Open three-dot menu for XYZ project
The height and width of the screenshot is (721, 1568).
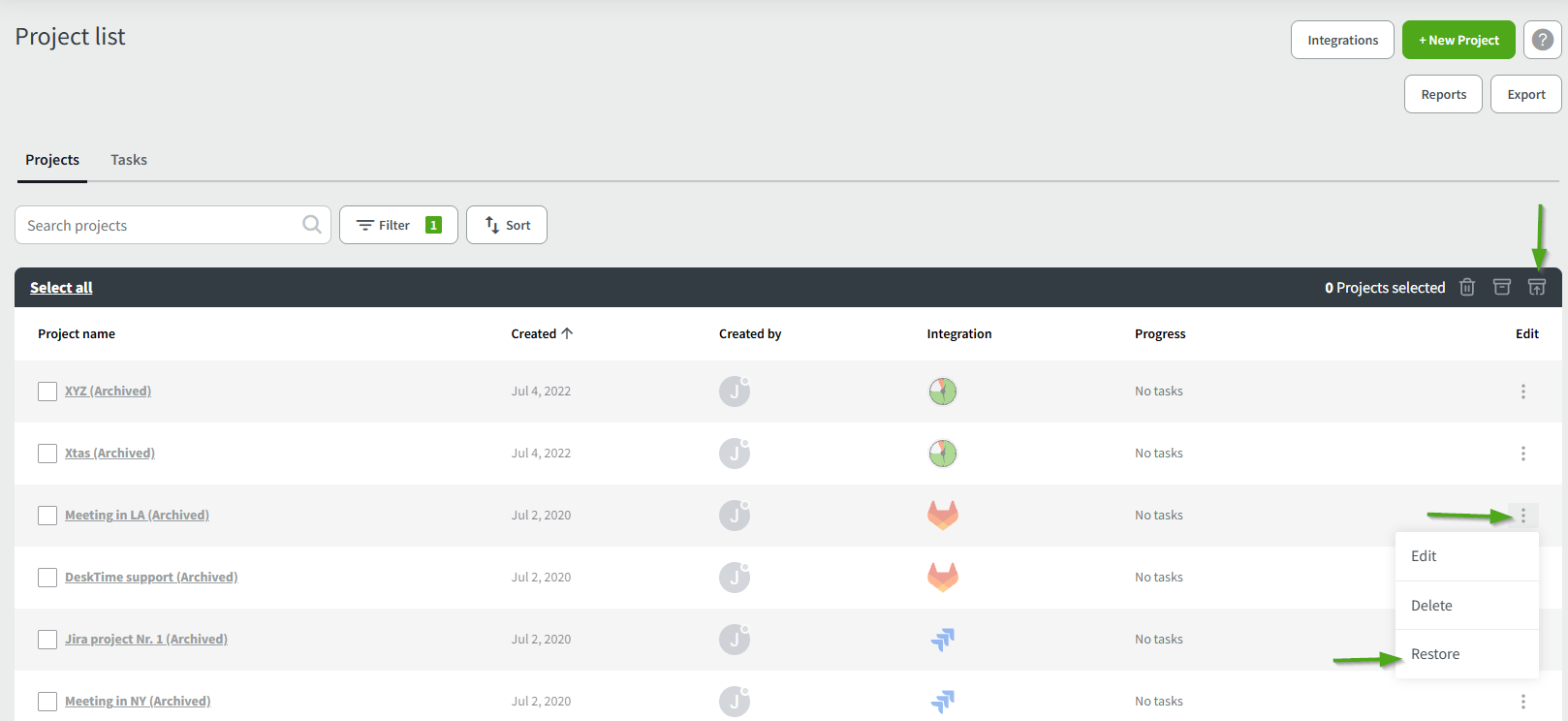[x=1522, y=392]
